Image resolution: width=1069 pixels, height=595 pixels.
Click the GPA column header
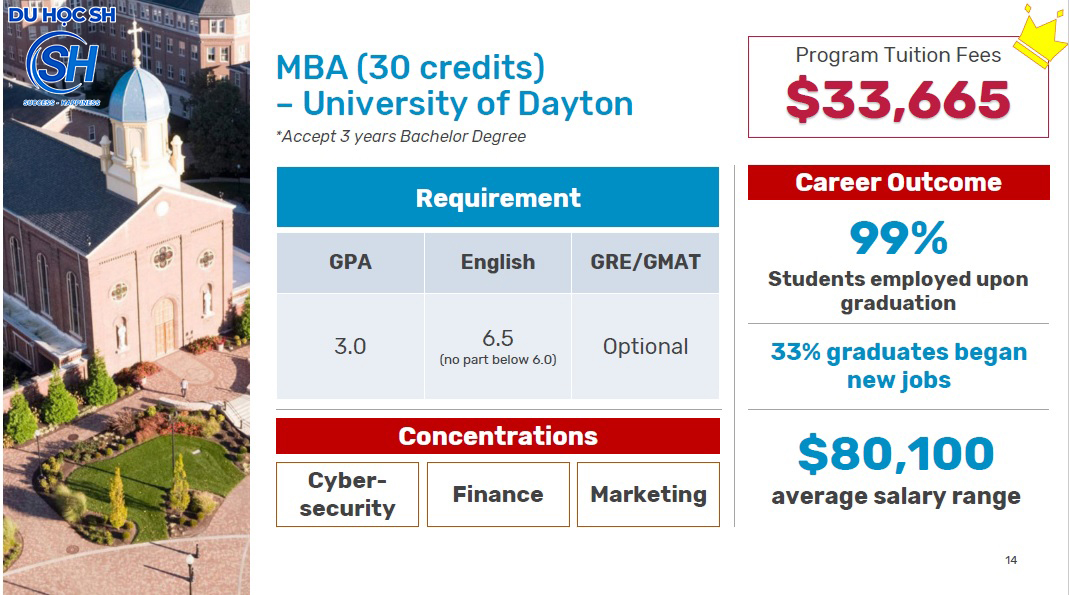coord(350,262)
